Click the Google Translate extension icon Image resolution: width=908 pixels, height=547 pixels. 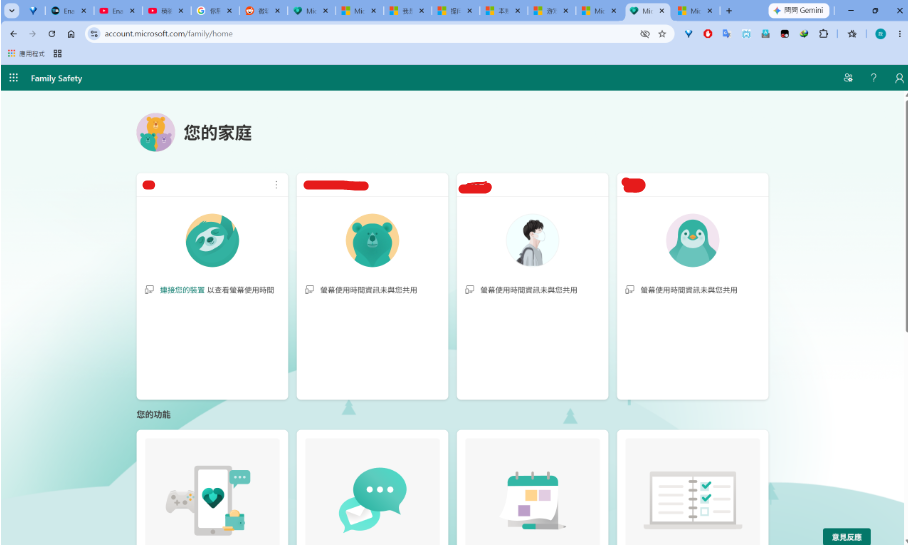[x=726, y=34]
